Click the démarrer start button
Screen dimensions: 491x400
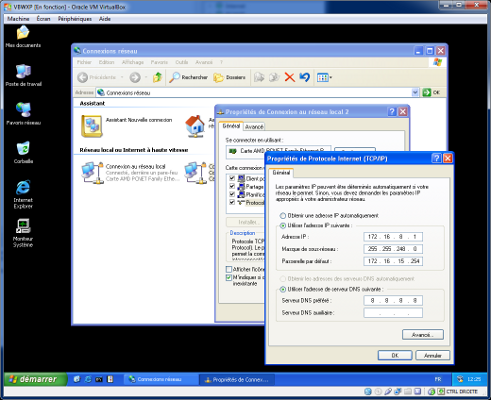[x=35, y=379]
